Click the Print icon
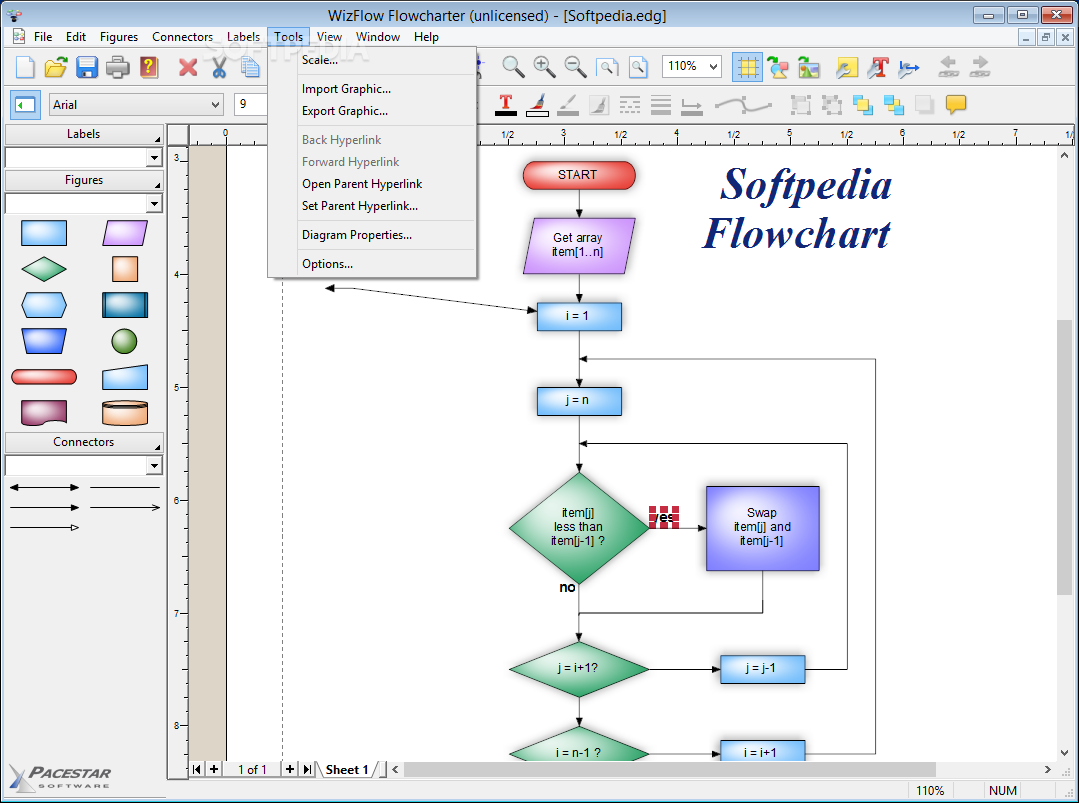Viewport: 1079px width, 803px height. click(118, 67)
